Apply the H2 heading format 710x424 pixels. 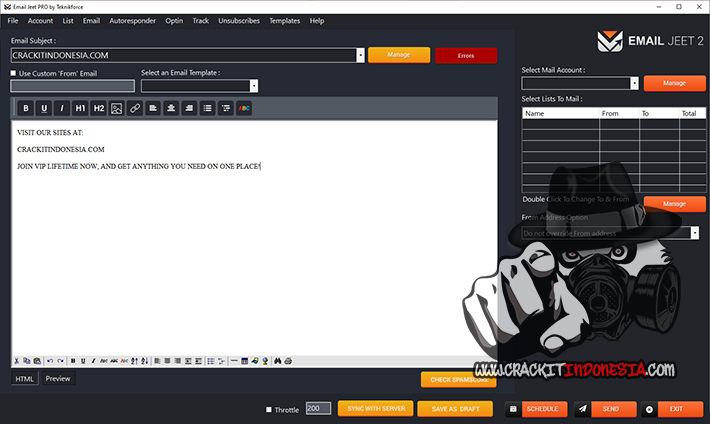98,108
